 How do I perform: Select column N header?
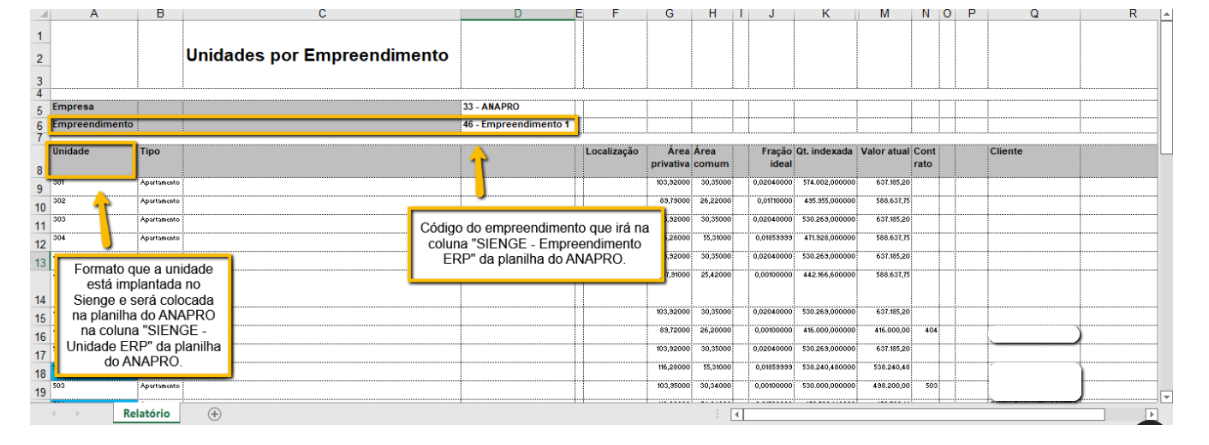pyautogui.click(x=925, y=14)
